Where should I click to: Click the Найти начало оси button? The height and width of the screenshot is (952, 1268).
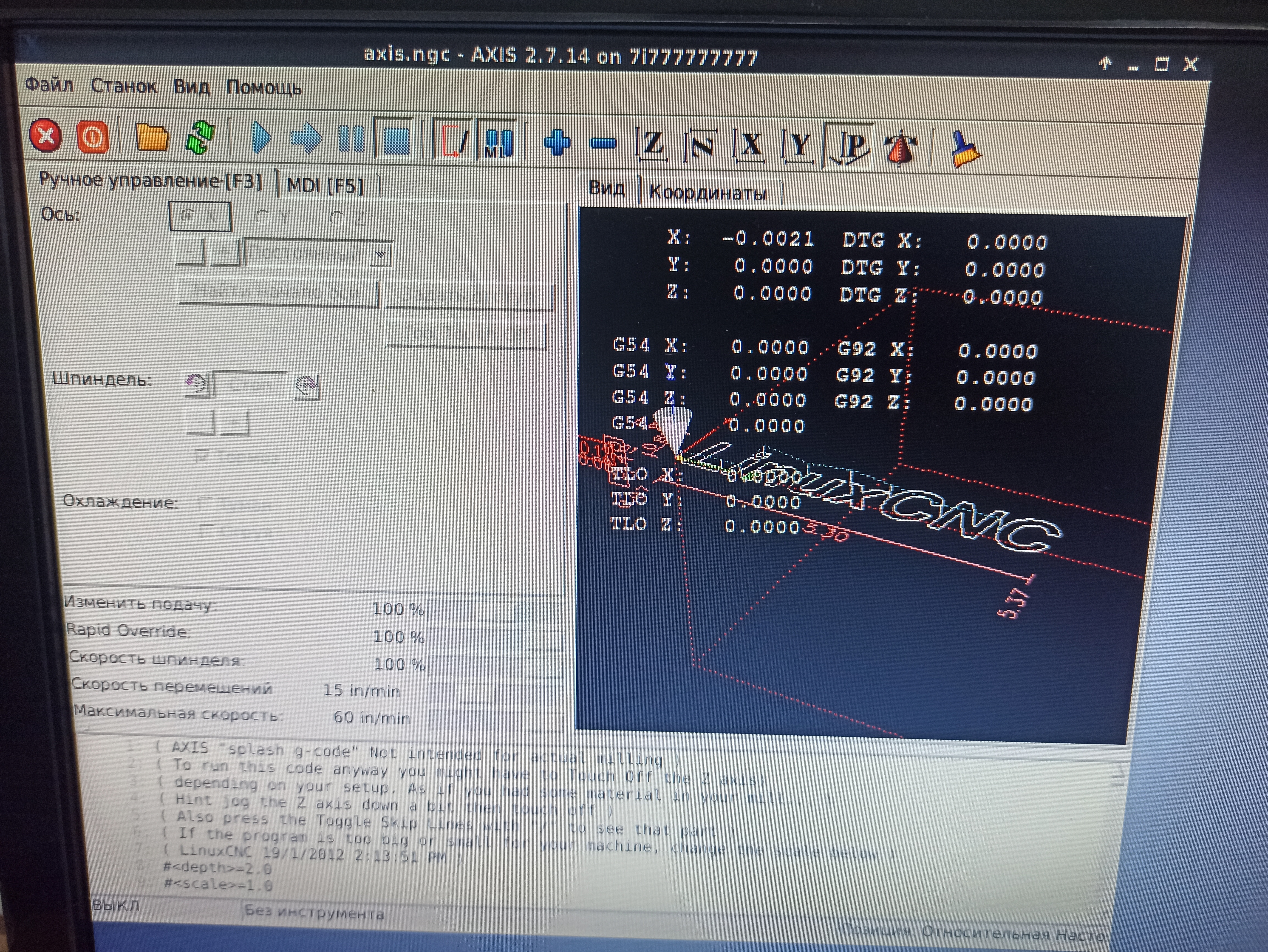click(278, 292)
